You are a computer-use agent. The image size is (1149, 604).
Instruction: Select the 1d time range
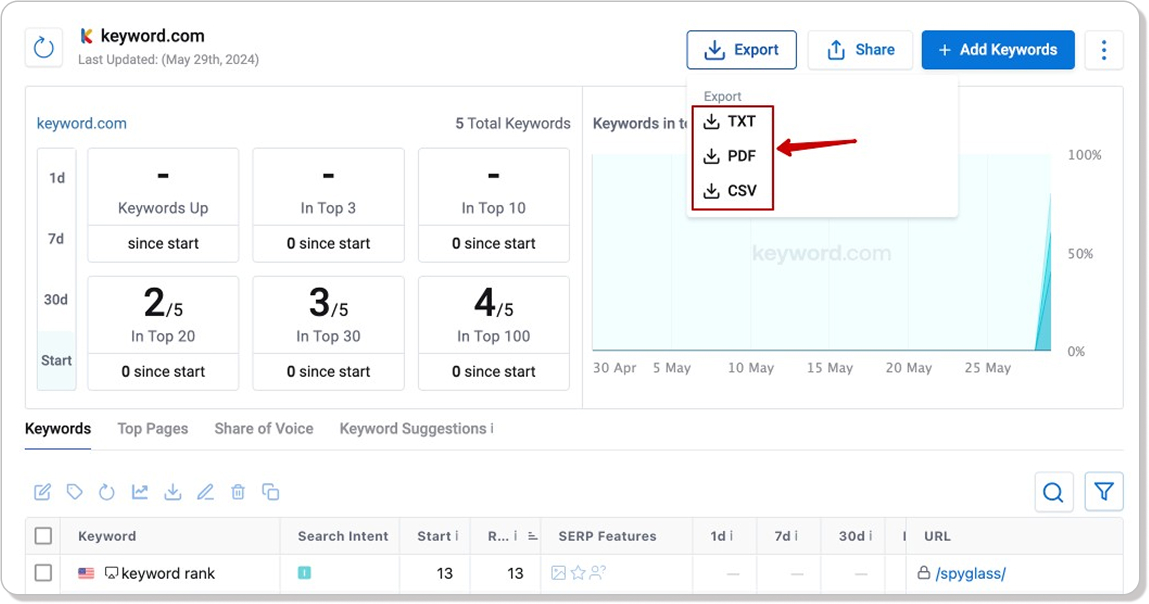point(56,178)
